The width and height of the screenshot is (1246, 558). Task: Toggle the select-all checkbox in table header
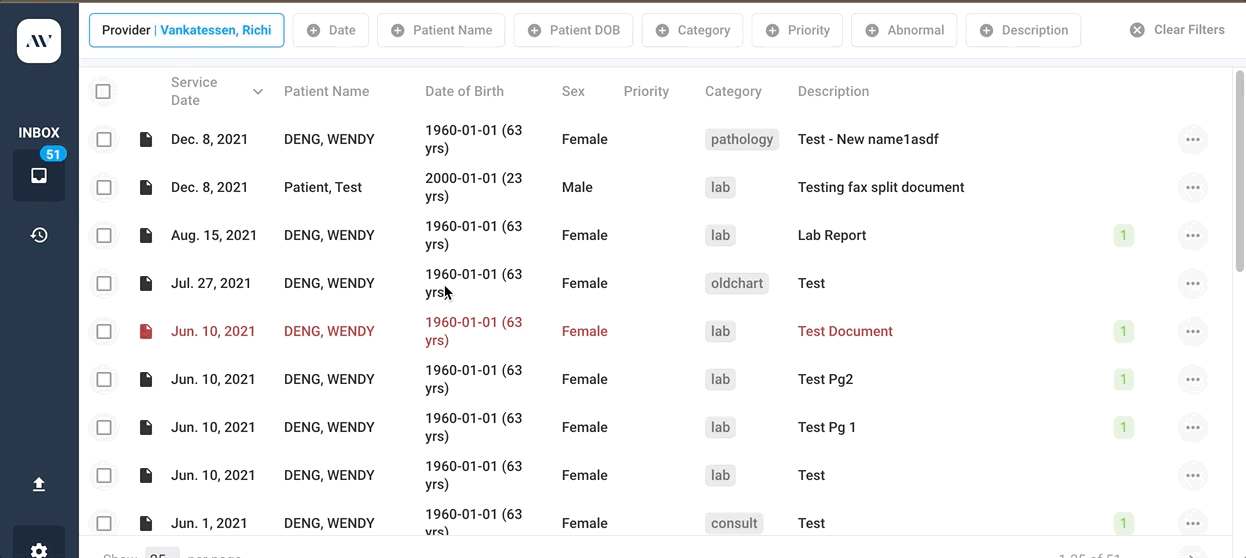point(103,92)
